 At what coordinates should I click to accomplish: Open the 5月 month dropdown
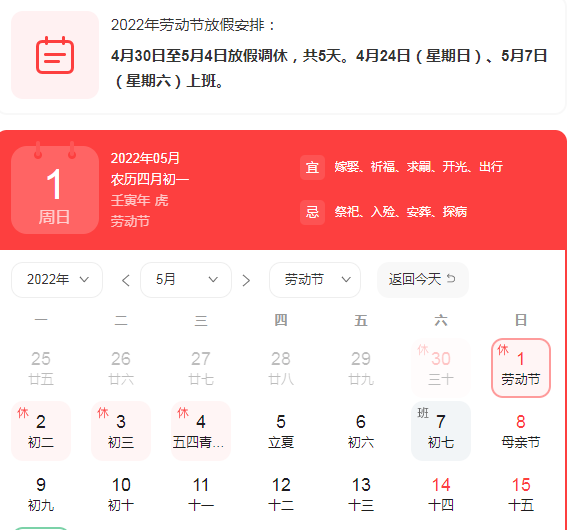point(186,280)
